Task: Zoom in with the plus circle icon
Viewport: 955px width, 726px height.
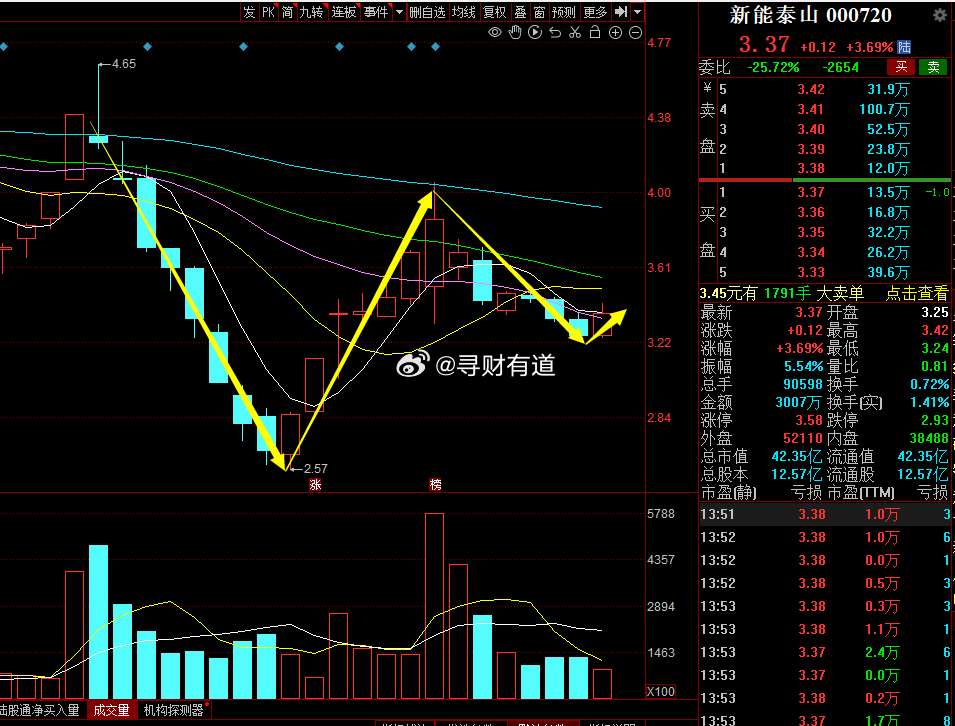Action: (x=615, y=33)
